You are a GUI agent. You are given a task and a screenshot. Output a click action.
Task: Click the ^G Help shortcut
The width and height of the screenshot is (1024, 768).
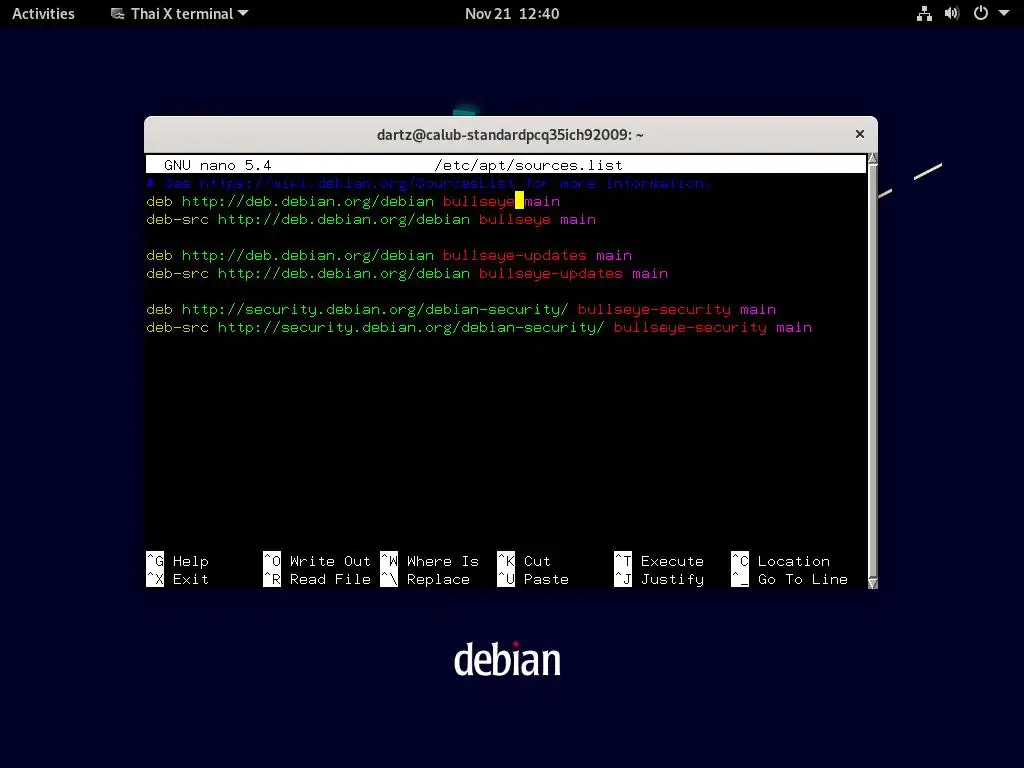(x=178, y=561)
